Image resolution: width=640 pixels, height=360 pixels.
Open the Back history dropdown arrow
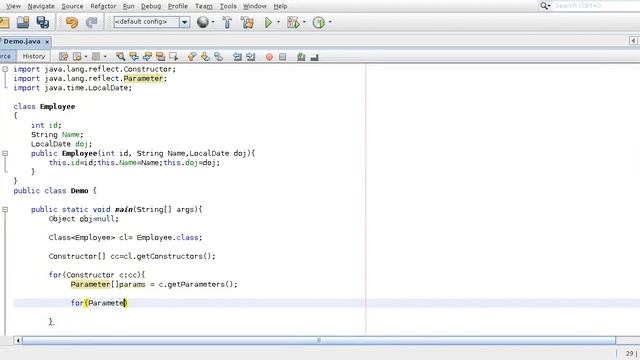86,57
